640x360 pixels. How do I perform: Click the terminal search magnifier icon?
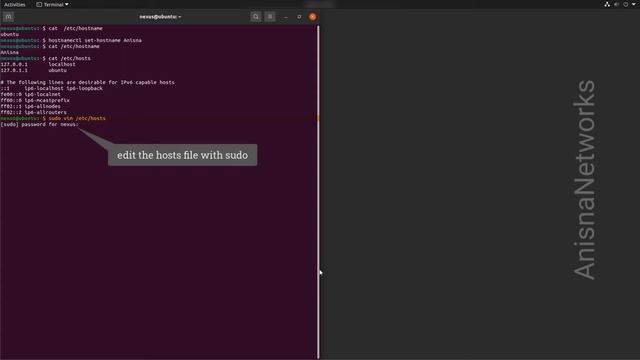coord(256,17)
